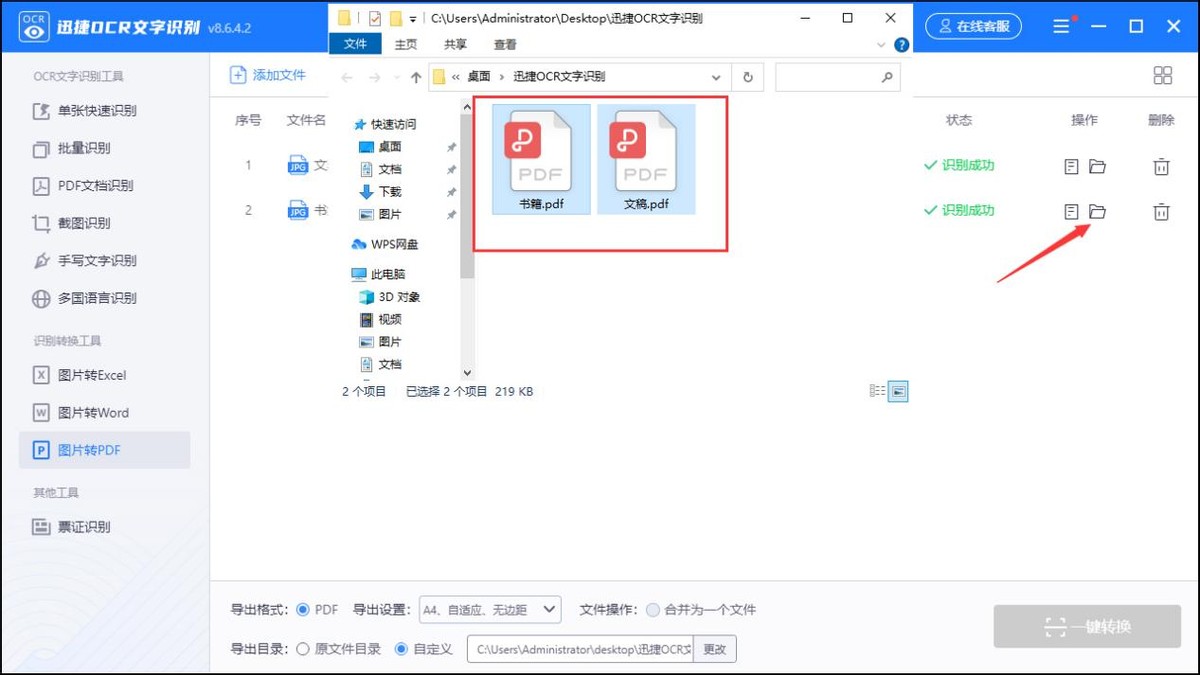Select the 原文件目录 export directory option
This screenshot has height=675, width=1200.
click(302, 649)
